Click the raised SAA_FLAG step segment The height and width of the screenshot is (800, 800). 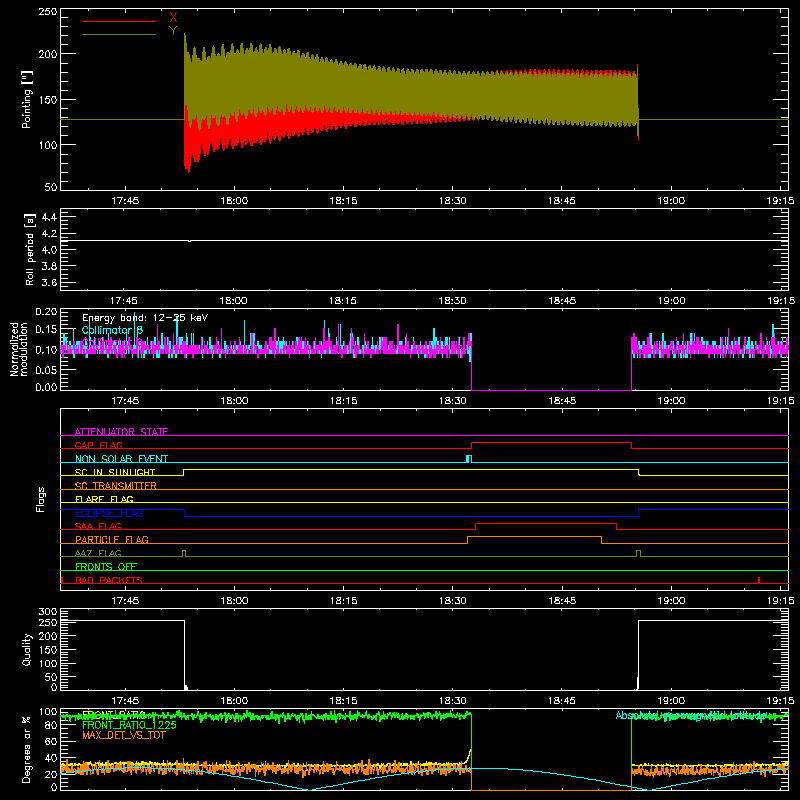tap(546, 523)
